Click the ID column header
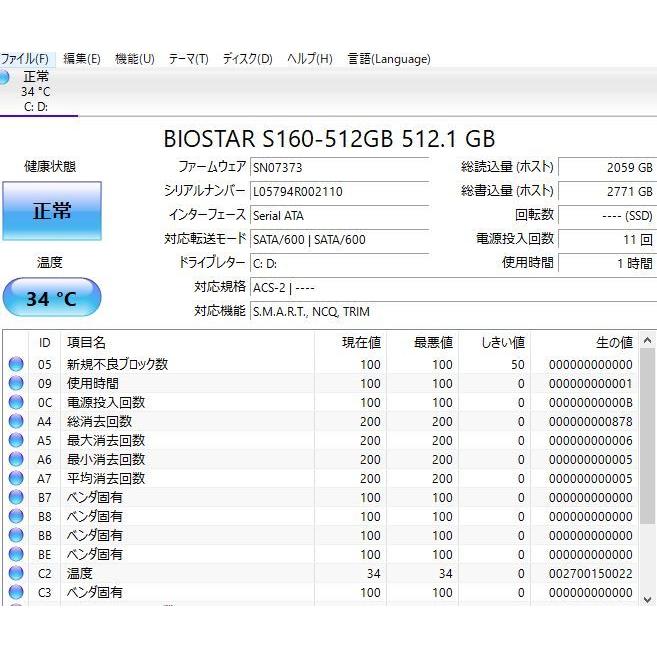Image resolution: width=657 pixels, height=657 pixels. [x=44, y=342]
